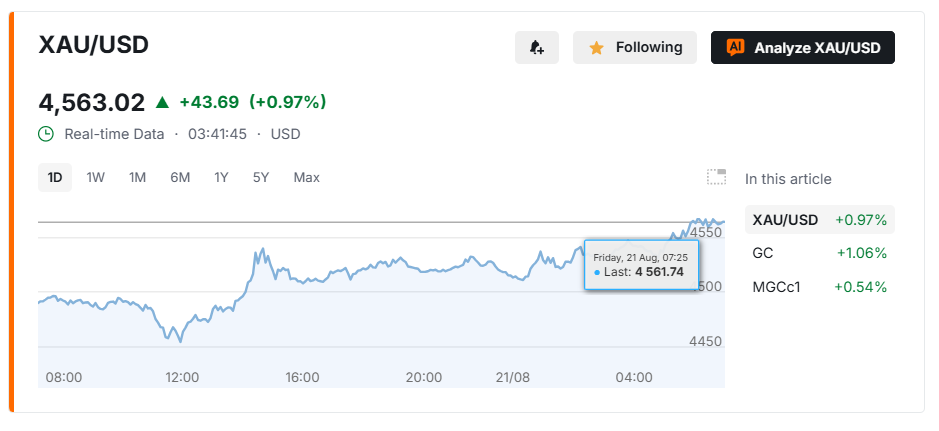939x431 pixels.
Task: Switch chart to 1Y range
Action: point(222,177)
